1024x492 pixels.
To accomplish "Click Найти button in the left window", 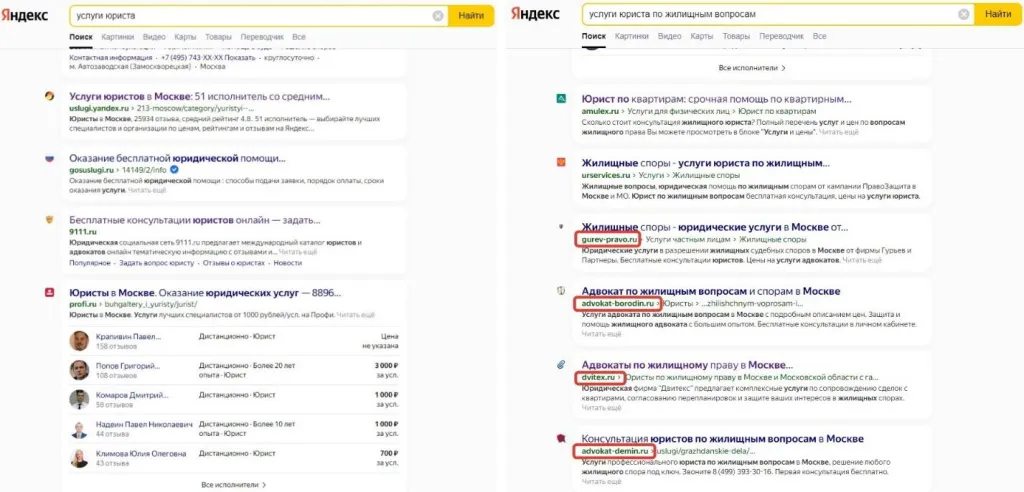I will tap(471, 15).
